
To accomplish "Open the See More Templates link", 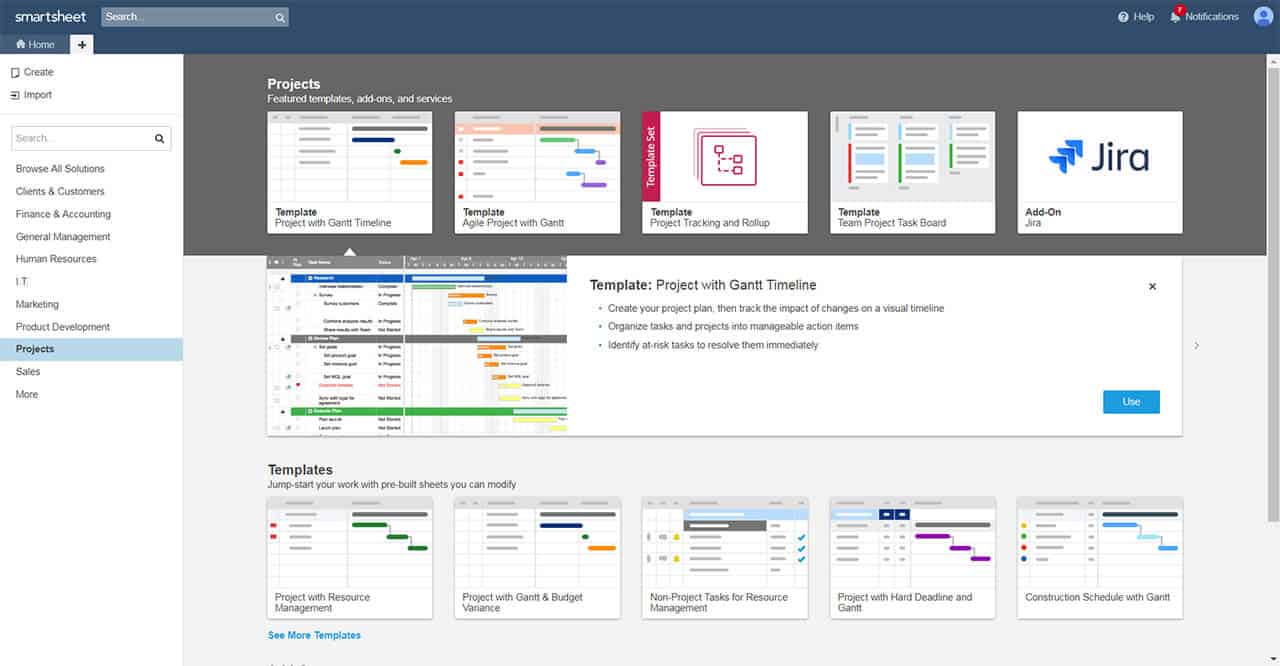I will [x=314, y=635].
